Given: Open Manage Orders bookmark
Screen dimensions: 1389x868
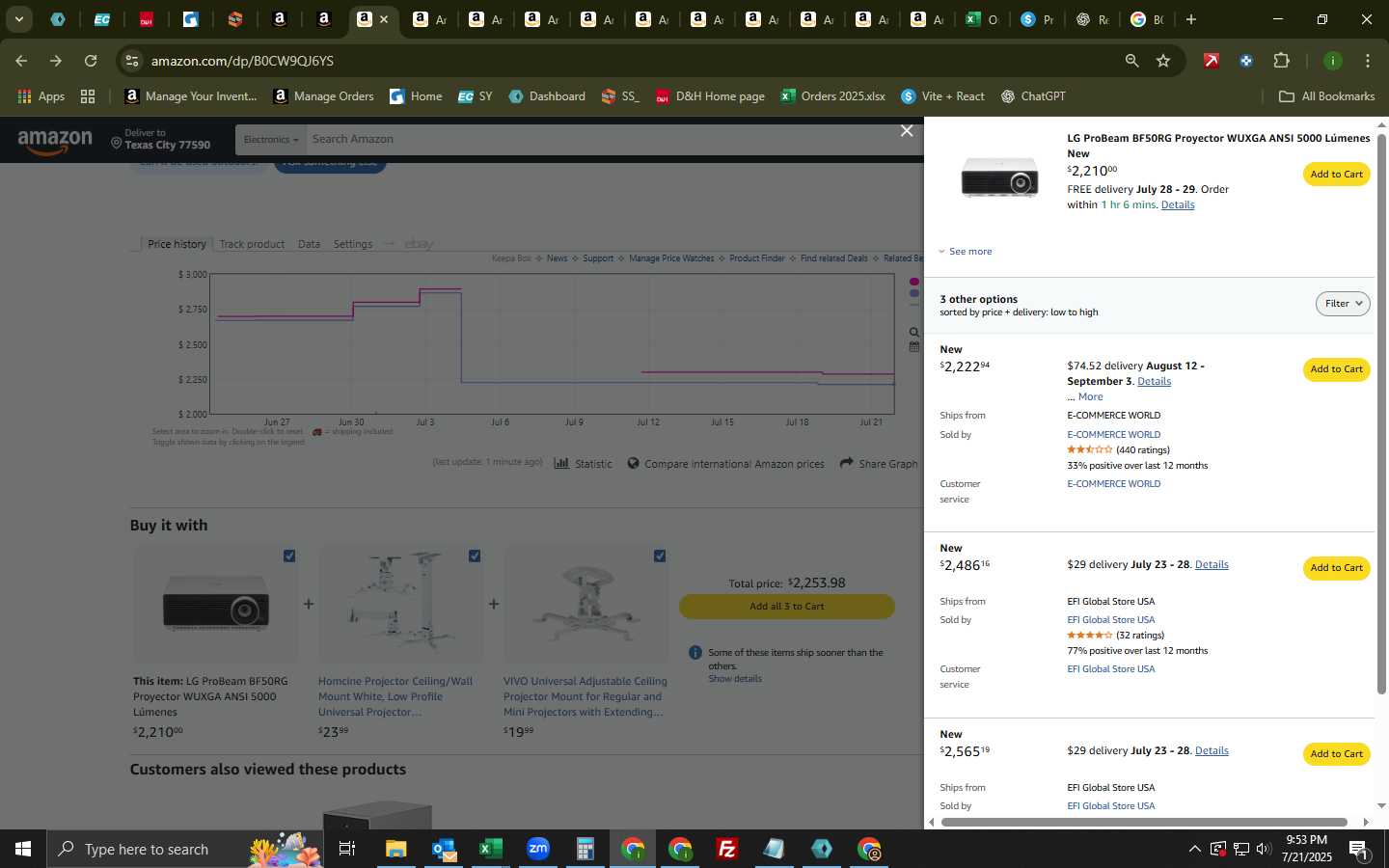Looking at the screenshot, I should coord(323,96).
